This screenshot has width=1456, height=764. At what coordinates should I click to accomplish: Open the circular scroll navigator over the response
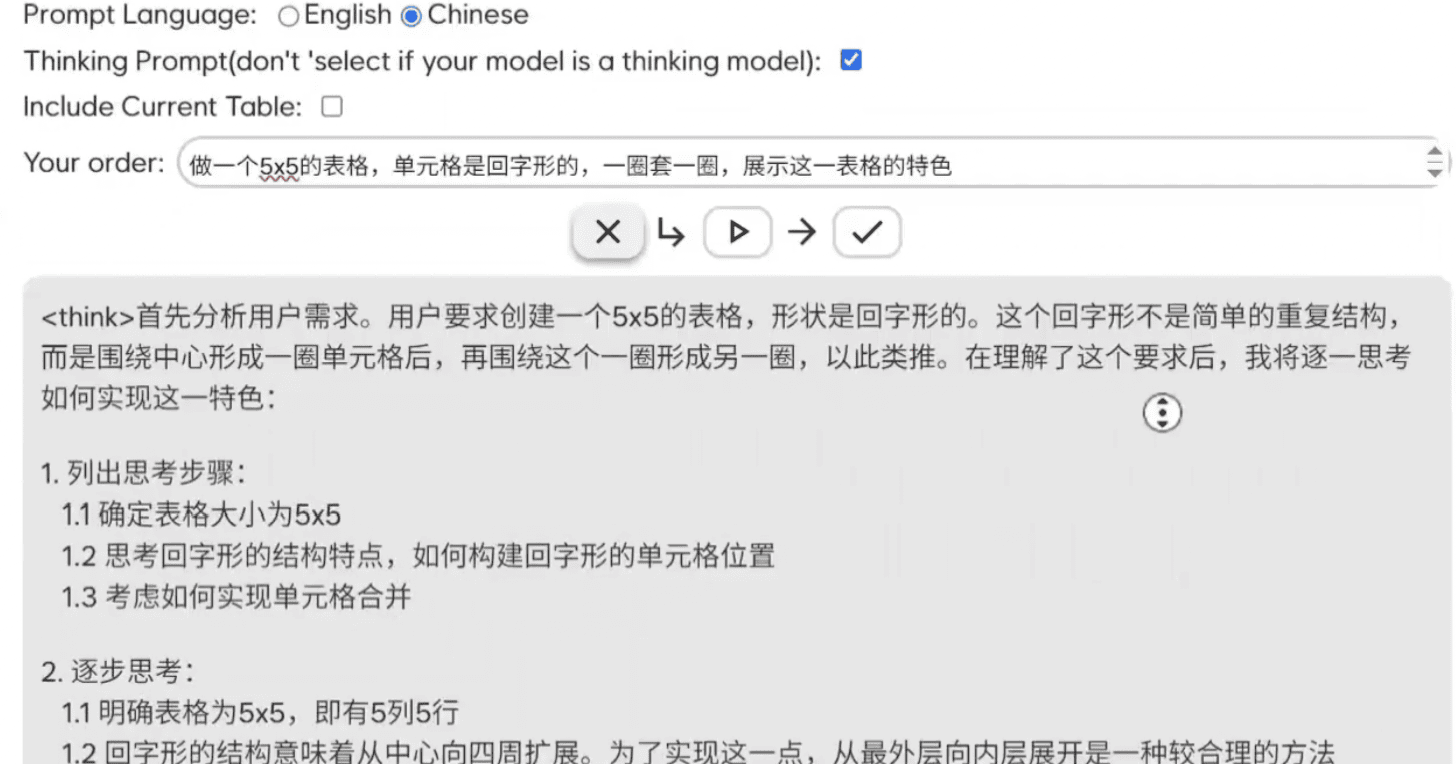click(x=1160, y=411)
